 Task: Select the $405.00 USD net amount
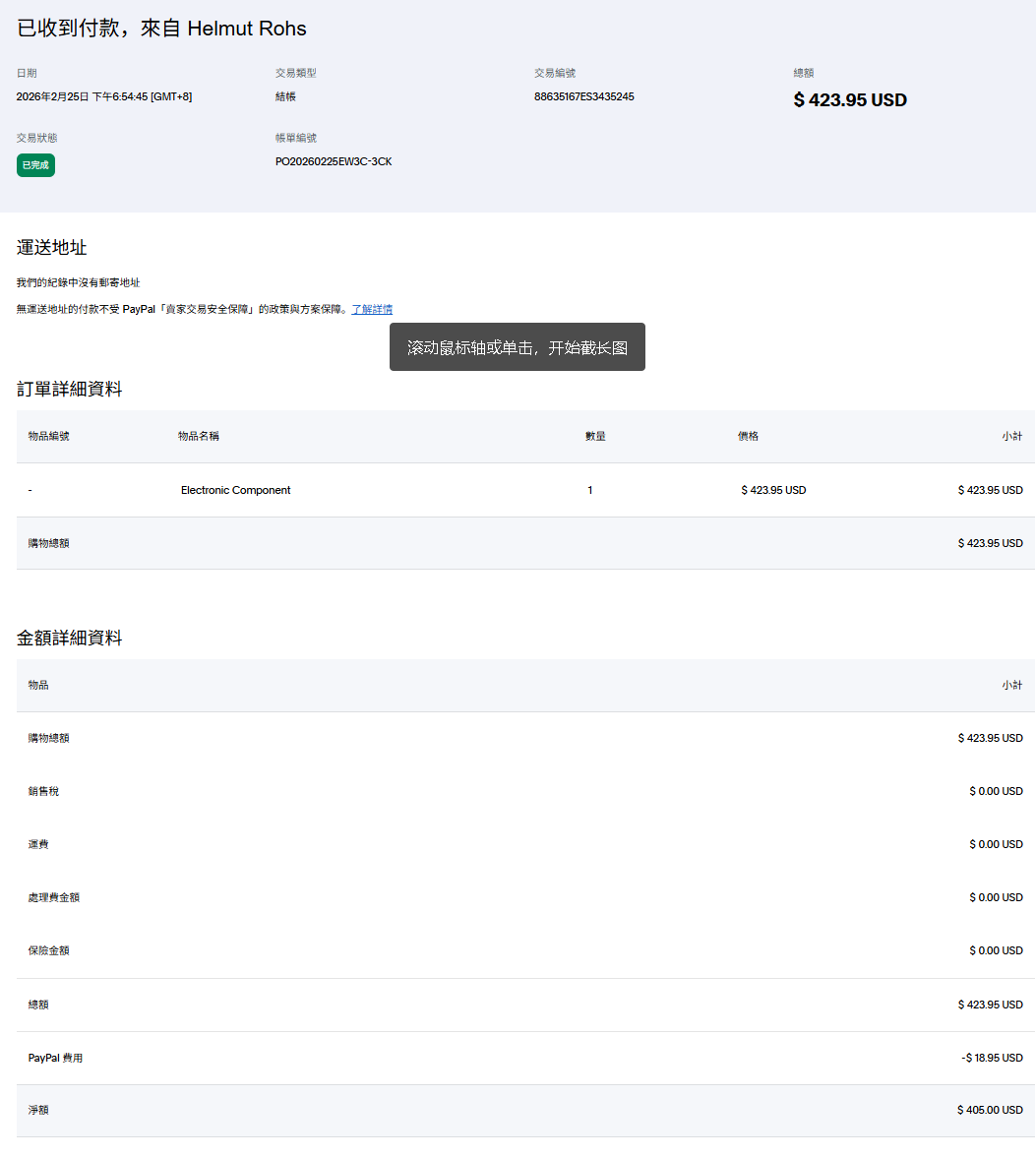click(x=990, y=1110)
